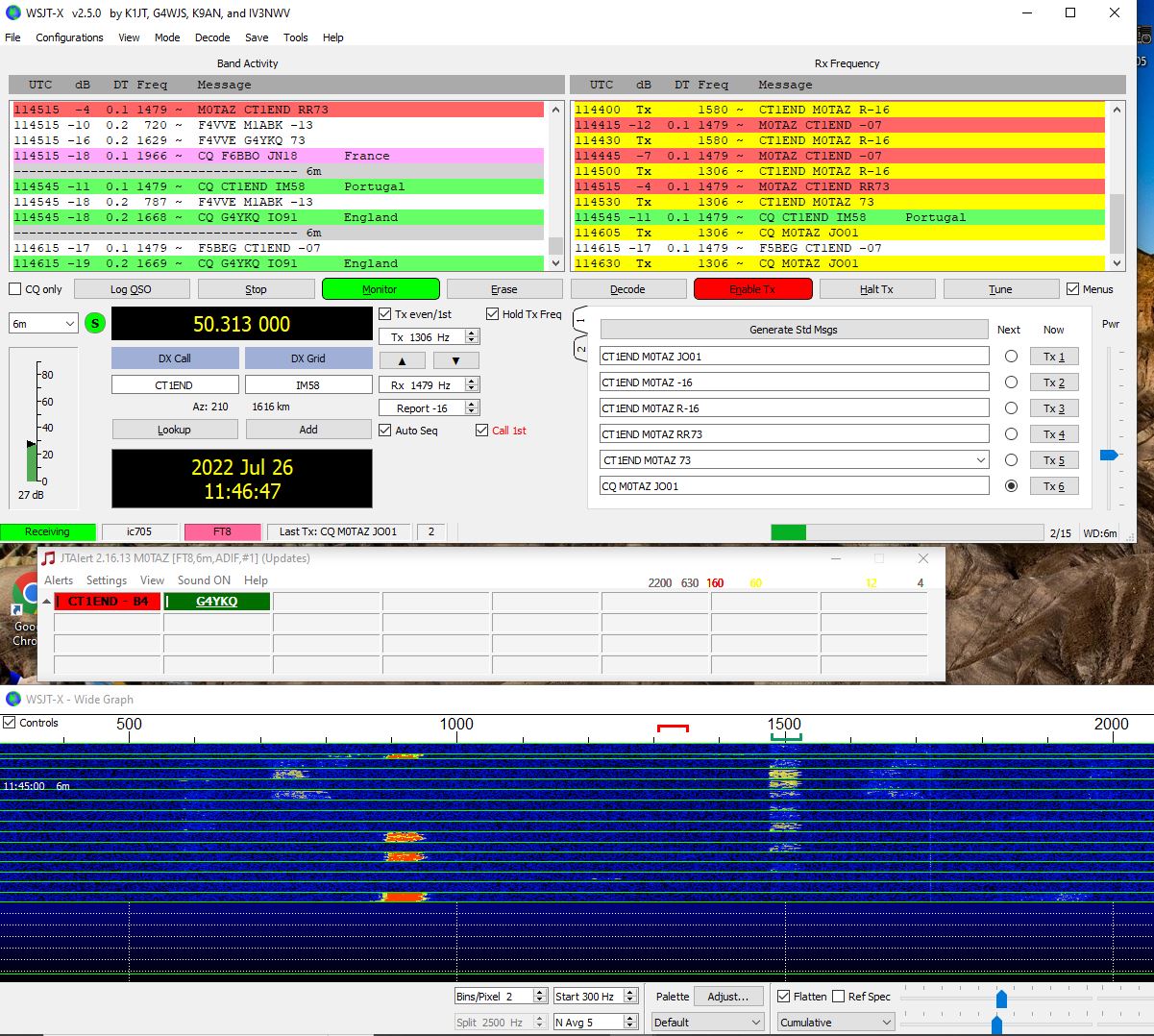Click the green S band status icon
The height and width of the screenshot is (1036, 1154).
tap(94, 324)
